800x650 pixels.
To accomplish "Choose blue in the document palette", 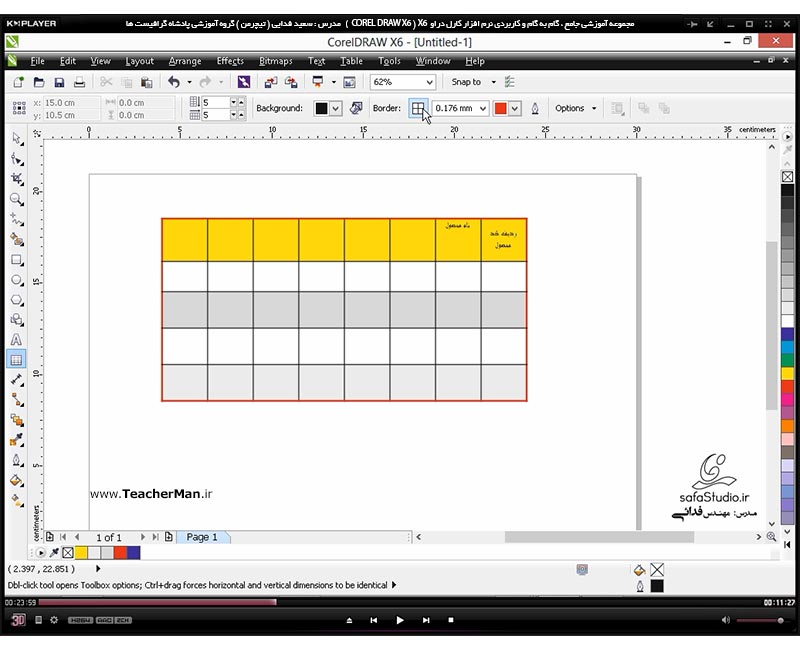I will (134, 553).
